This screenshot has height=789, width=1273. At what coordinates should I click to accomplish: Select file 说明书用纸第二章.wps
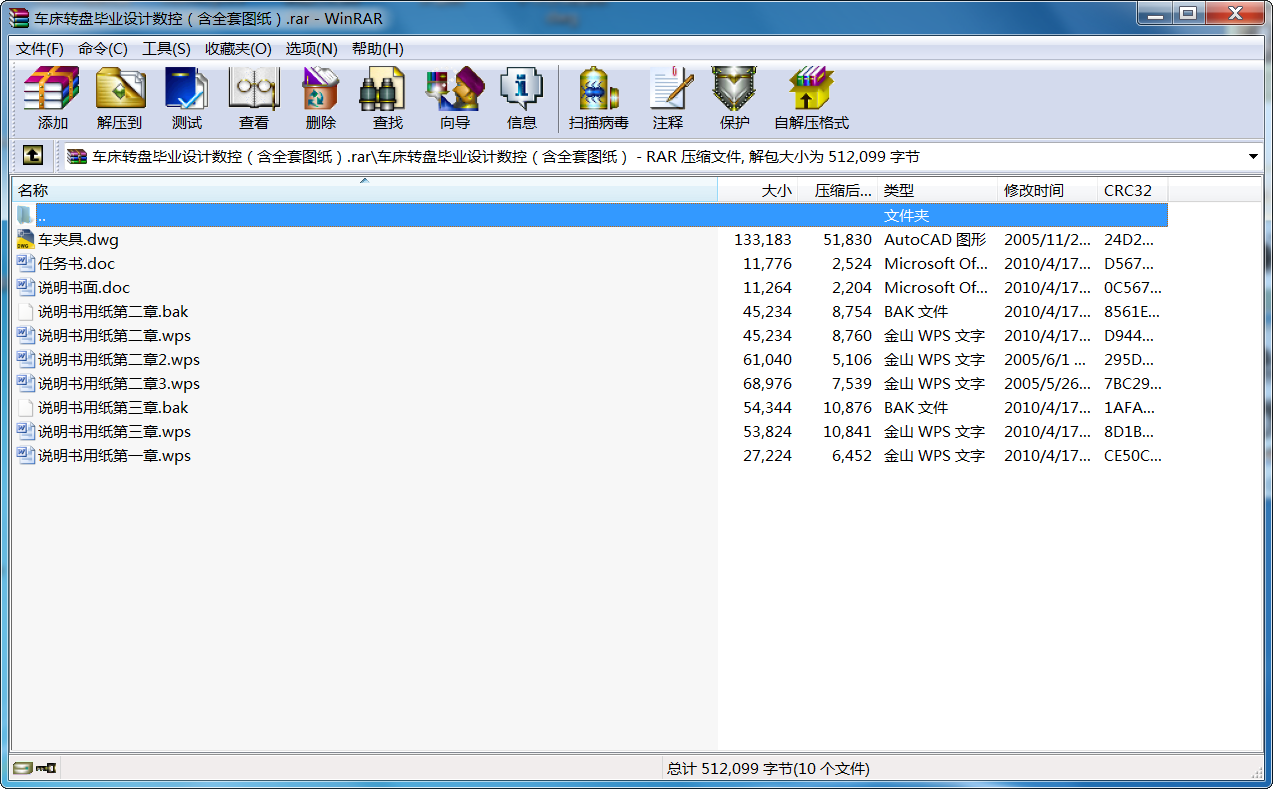[x=114, y=335]
